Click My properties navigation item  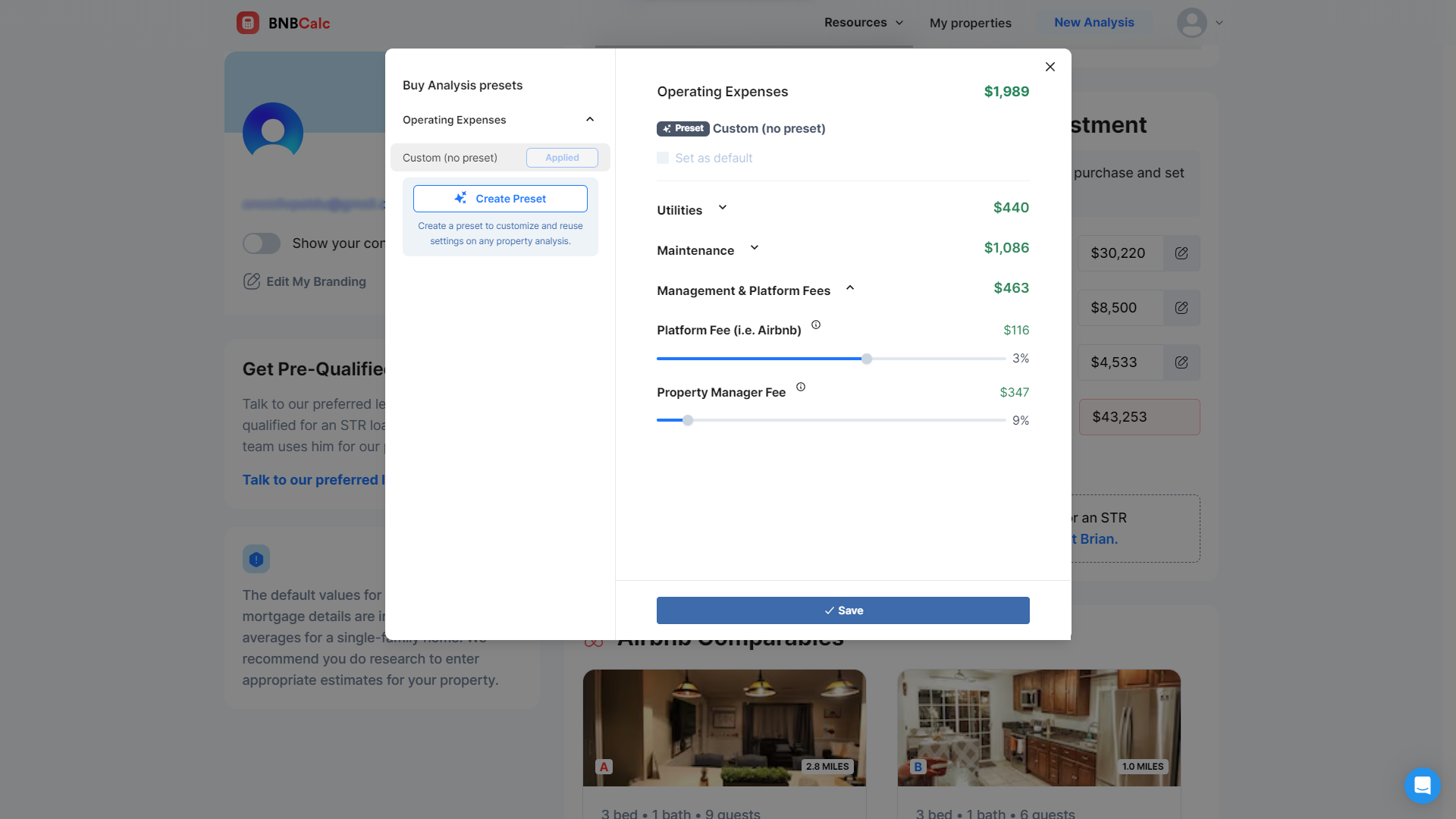click(x=971, y=22)
